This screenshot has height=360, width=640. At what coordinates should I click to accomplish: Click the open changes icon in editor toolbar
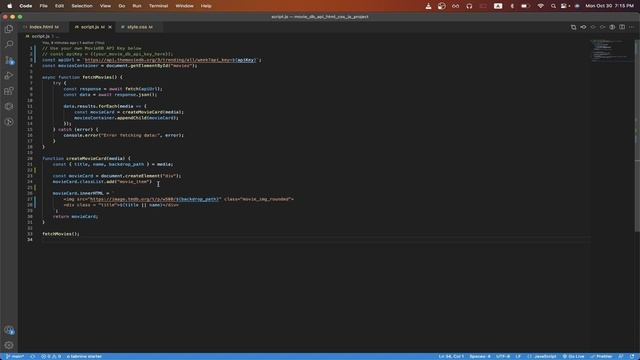click(573, 27)
